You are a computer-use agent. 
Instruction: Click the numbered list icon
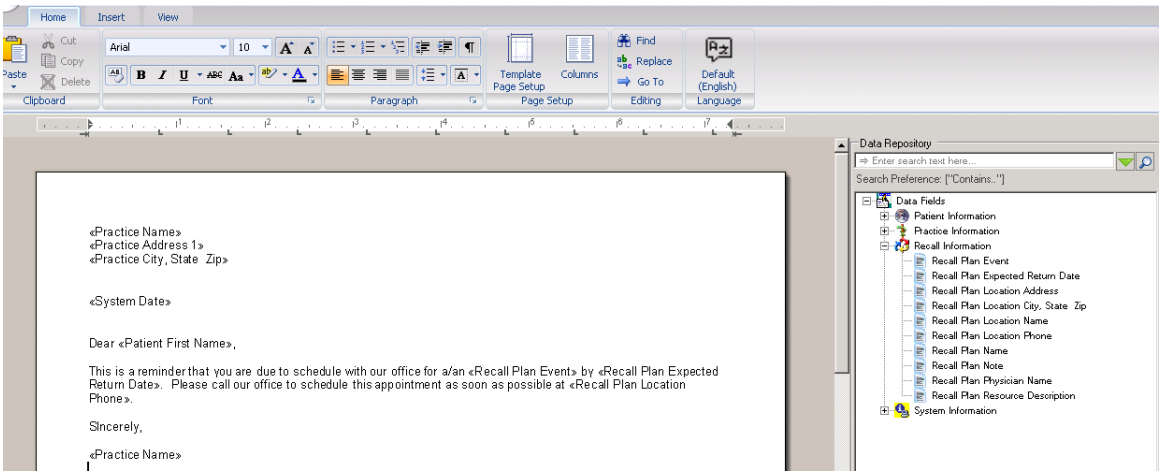click(x=368, y=47)
